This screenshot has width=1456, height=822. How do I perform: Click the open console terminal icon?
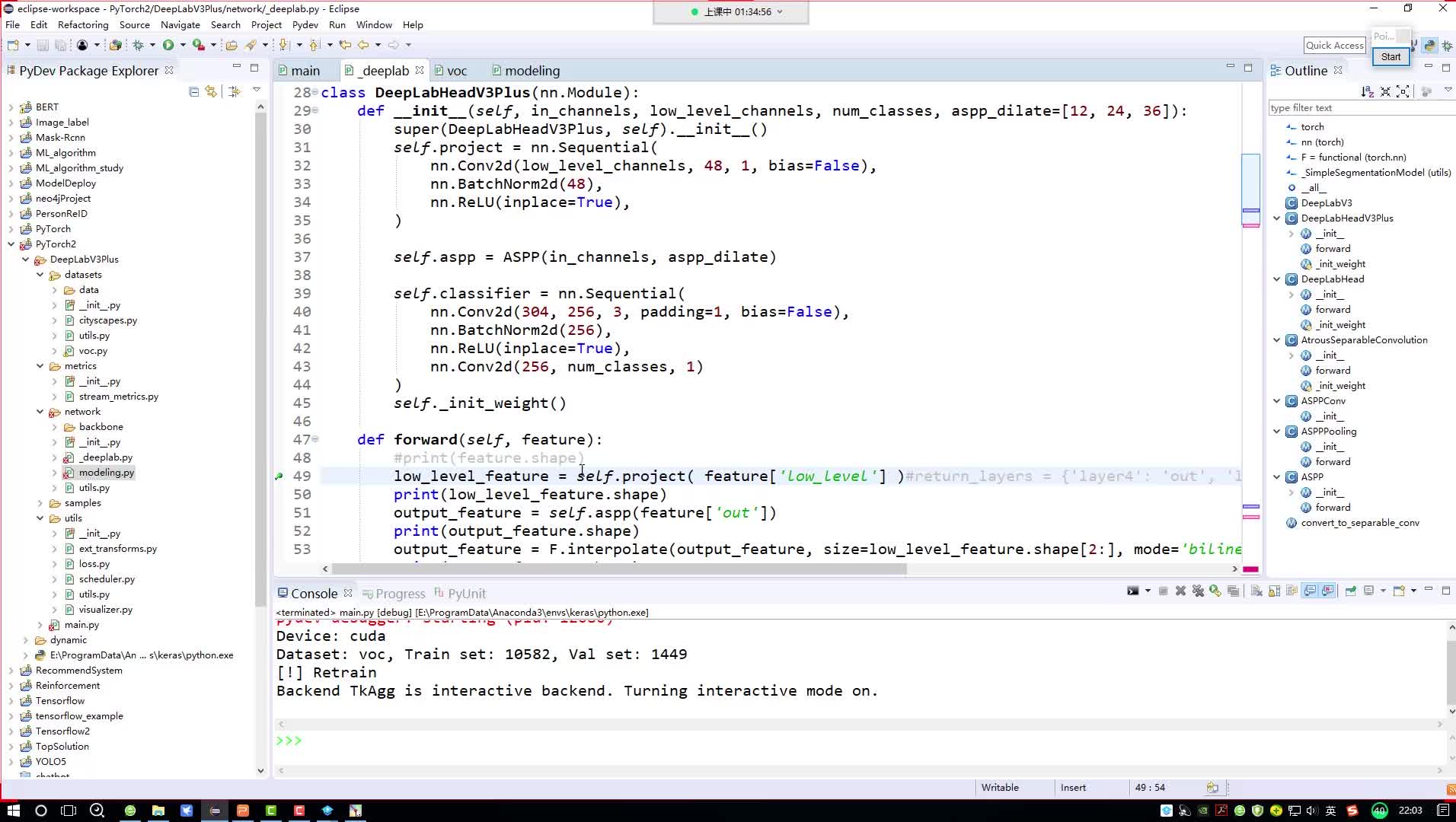click(x=1133, y=591)
